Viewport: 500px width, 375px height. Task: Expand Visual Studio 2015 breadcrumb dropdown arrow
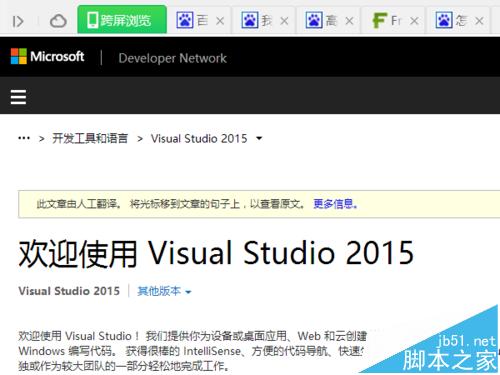point(259,138)
